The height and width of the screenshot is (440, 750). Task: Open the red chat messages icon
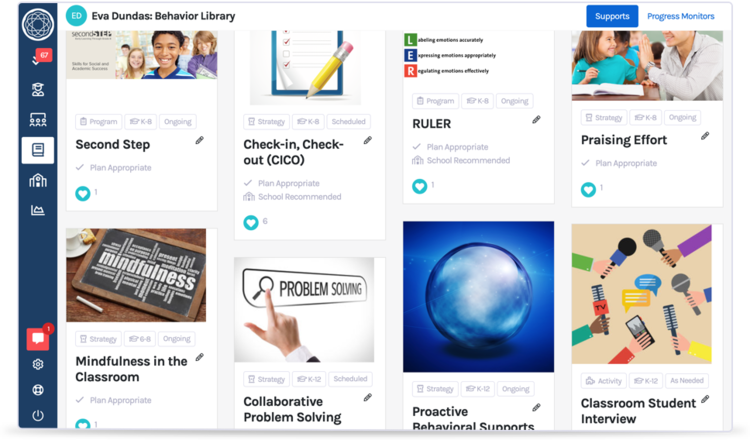pyautogui.click(x=38, y=338)
